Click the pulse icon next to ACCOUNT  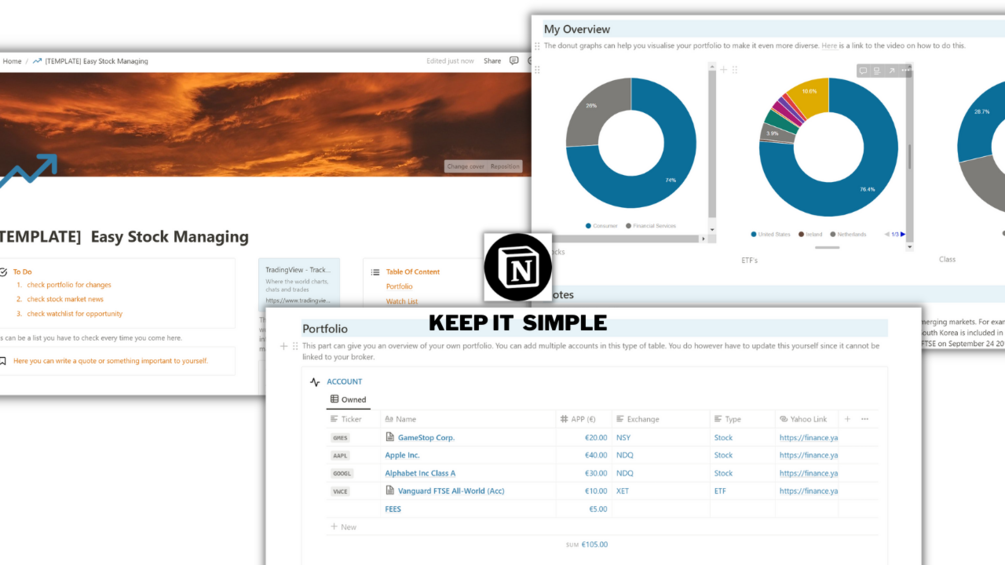(x=315, y=382)
